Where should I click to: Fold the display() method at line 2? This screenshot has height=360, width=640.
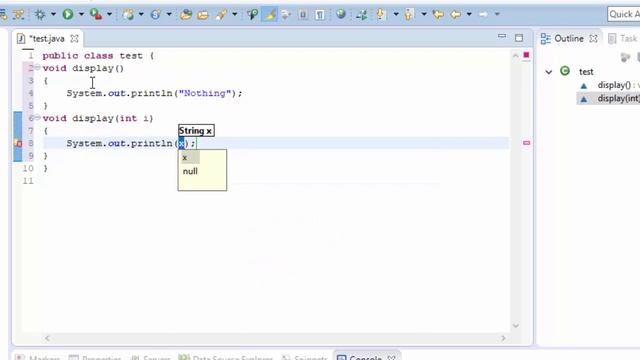37,67
